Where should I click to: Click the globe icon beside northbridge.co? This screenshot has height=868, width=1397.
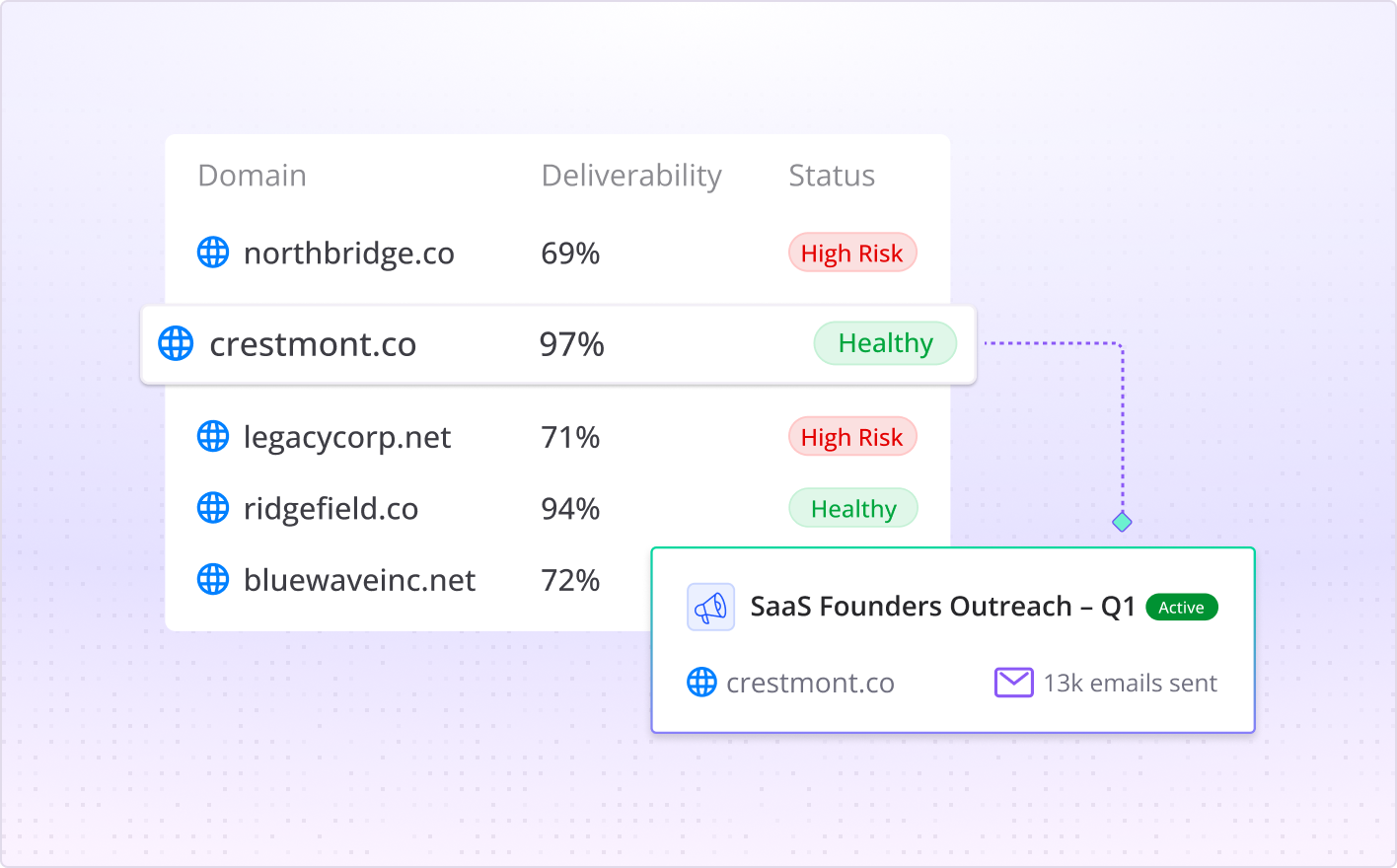pyautogui.click(x=213, y=253)
